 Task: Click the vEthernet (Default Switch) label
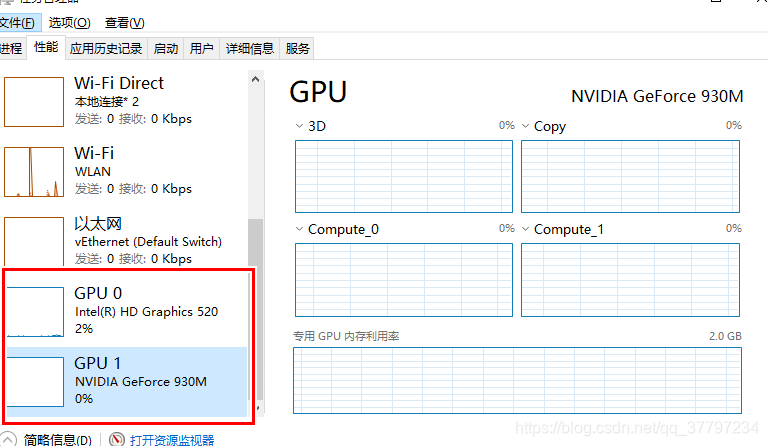[x=148, y=242]
